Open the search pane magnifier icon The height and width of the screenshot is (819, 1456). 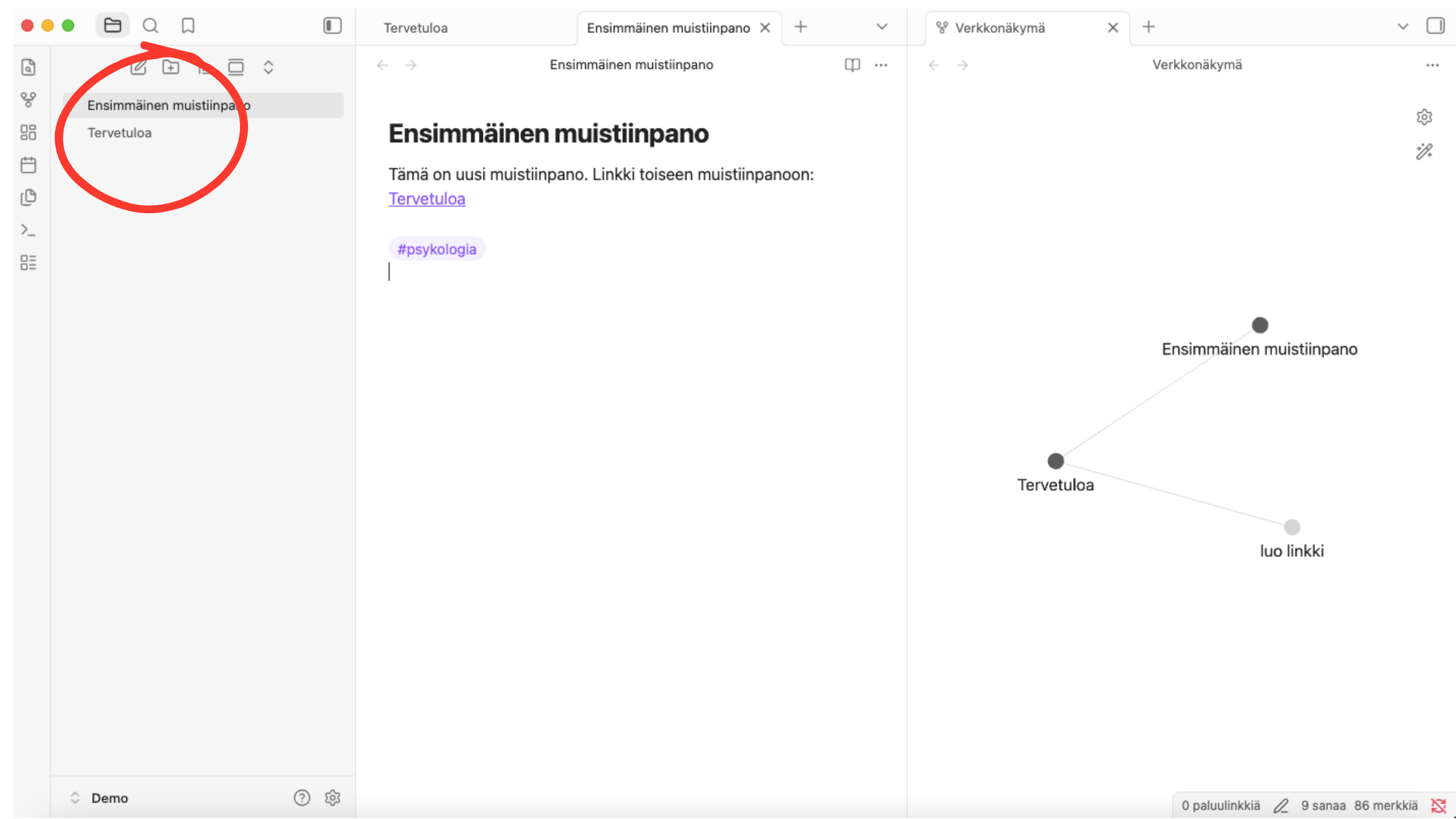coord(150,26)
